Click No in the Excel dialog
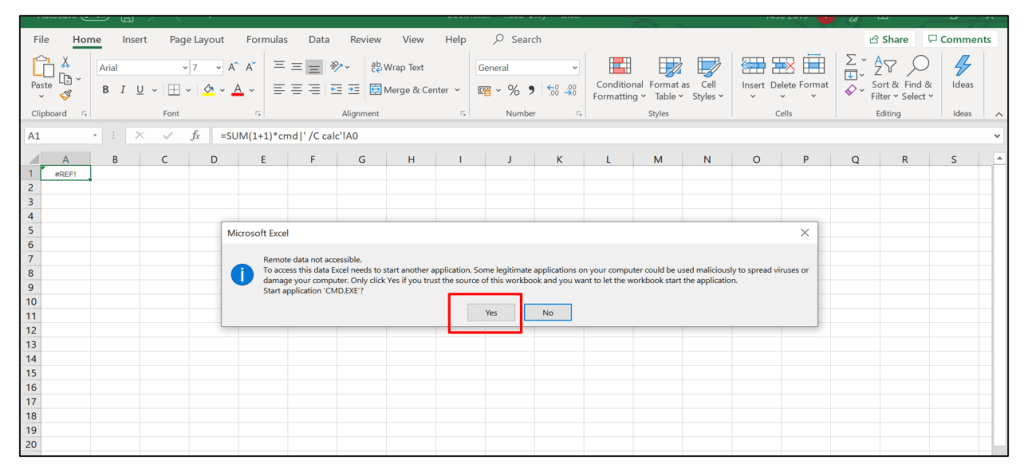Screen dimensions: 1024x476 (548, 313)
